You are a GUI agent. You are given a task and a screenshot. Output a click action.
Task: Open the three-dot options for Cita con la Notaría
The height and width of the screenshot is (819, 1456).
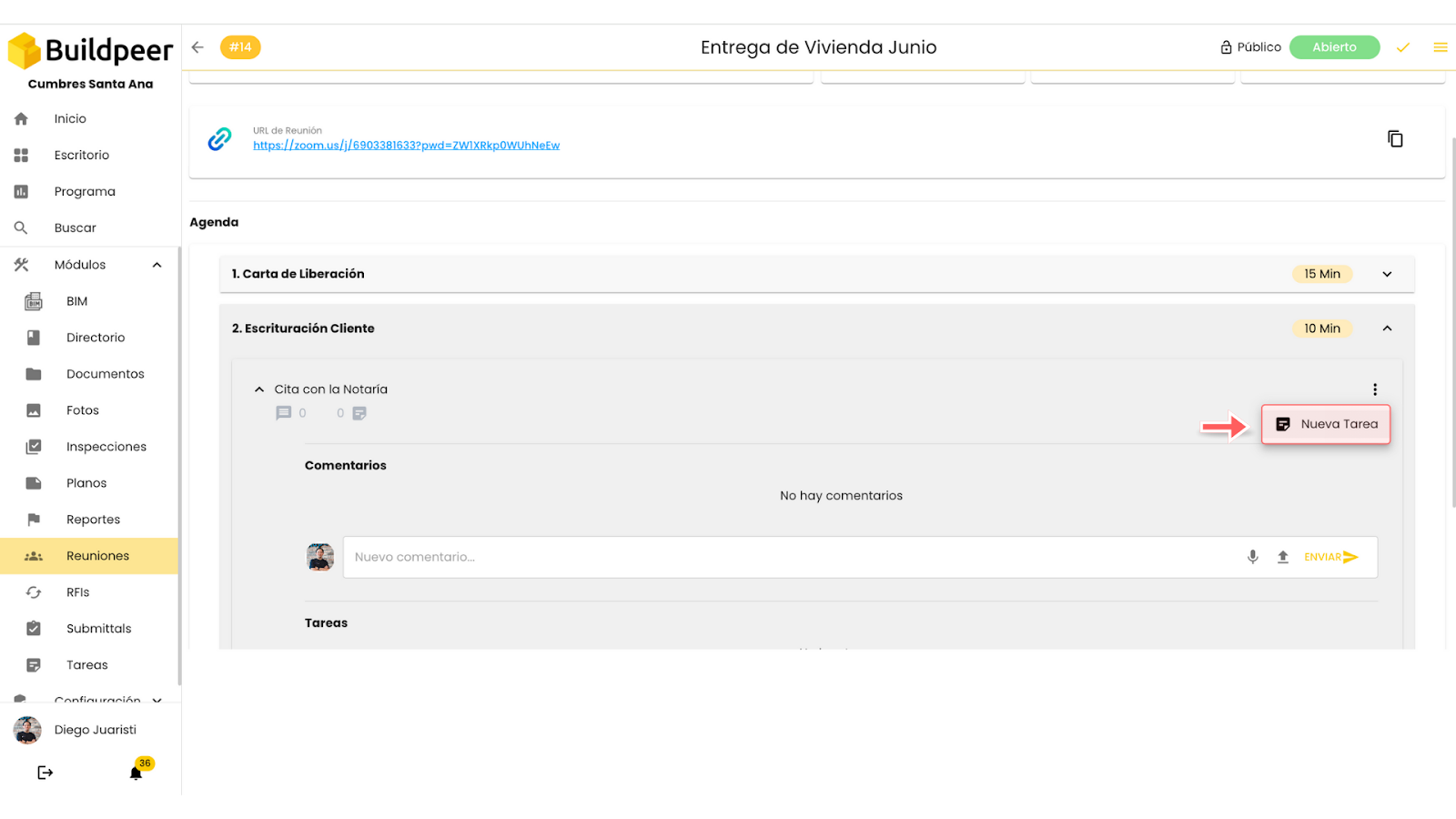tap(1375, 389)
